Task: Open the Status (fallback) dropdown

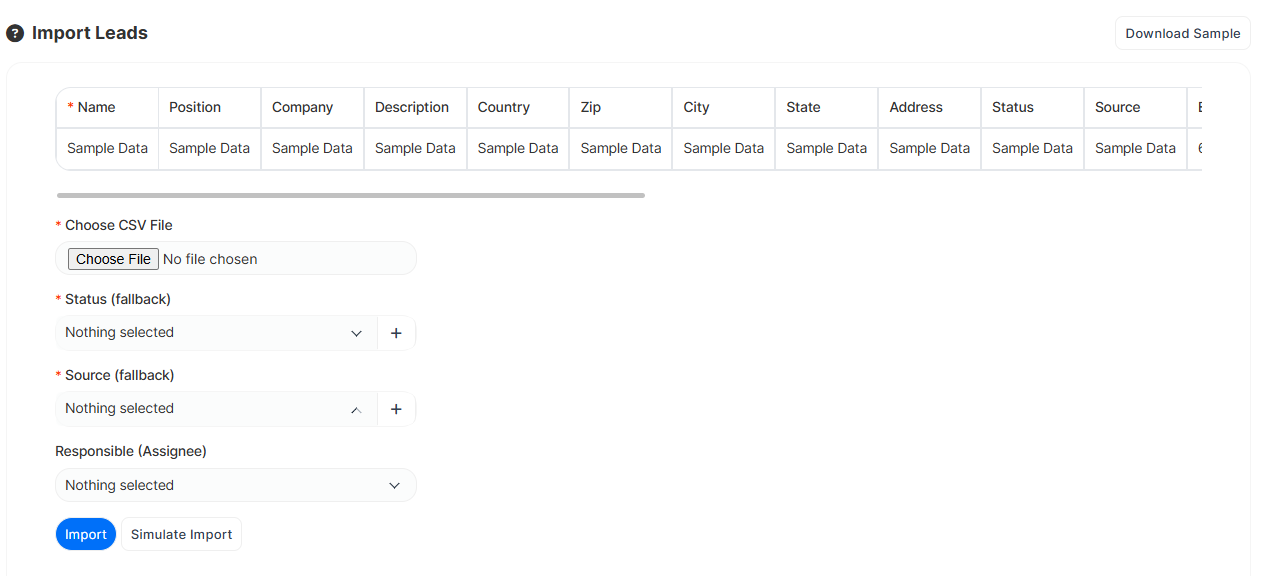Action: (x=216, y=333)
